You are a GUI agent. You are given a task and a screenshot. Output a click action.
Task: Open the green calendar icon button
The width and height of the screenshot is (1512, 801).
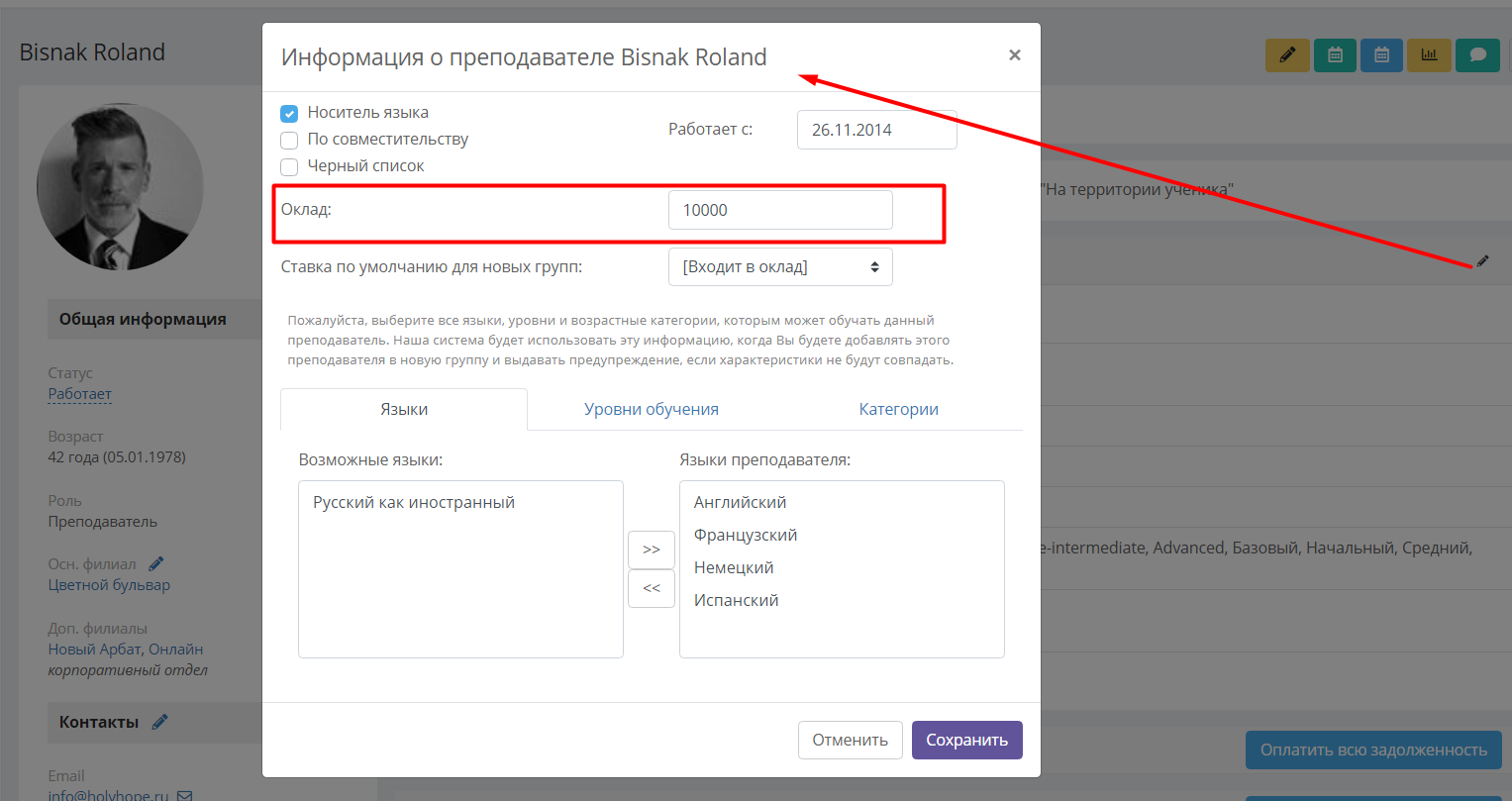1335,54
